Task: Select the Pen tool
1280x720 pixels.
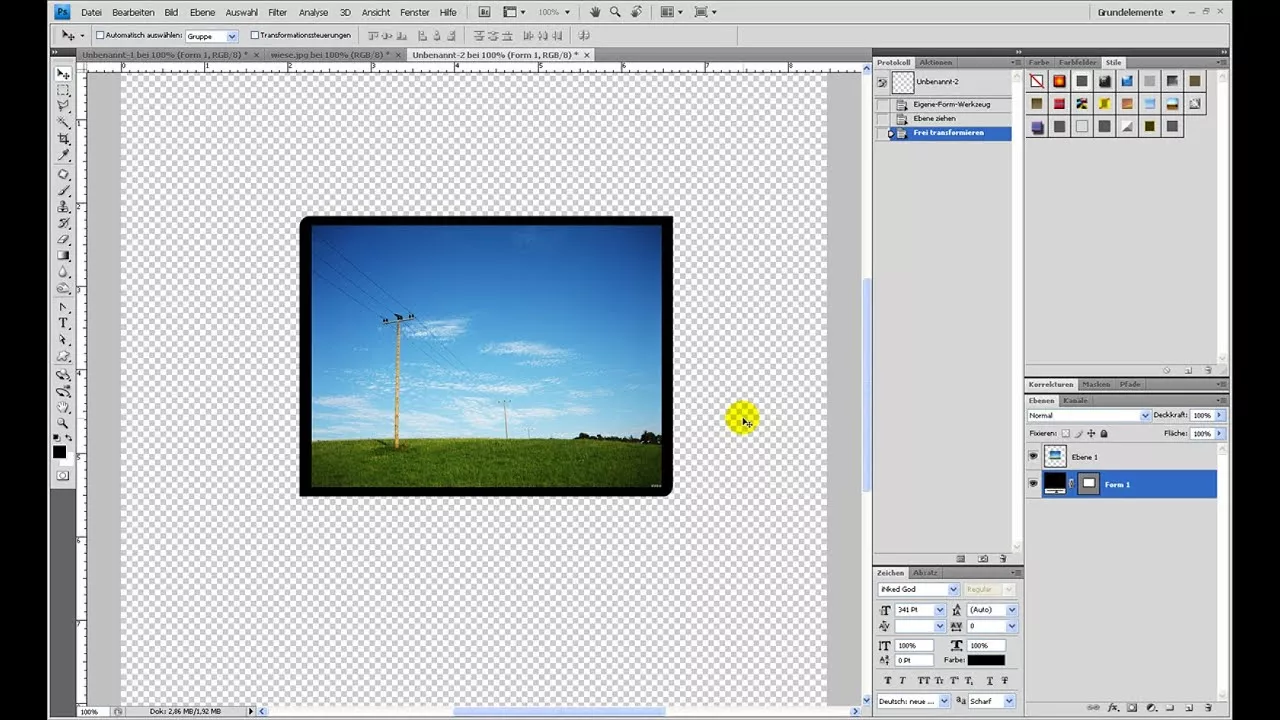Action: click(63, 305)
